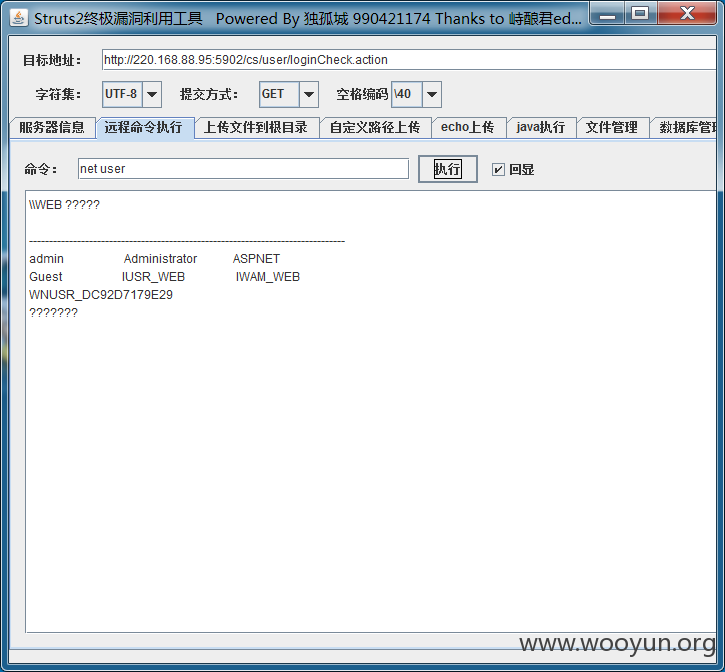
Task: Switch to the 自定义路径上传 tab
Action: [x=375, y=127]
